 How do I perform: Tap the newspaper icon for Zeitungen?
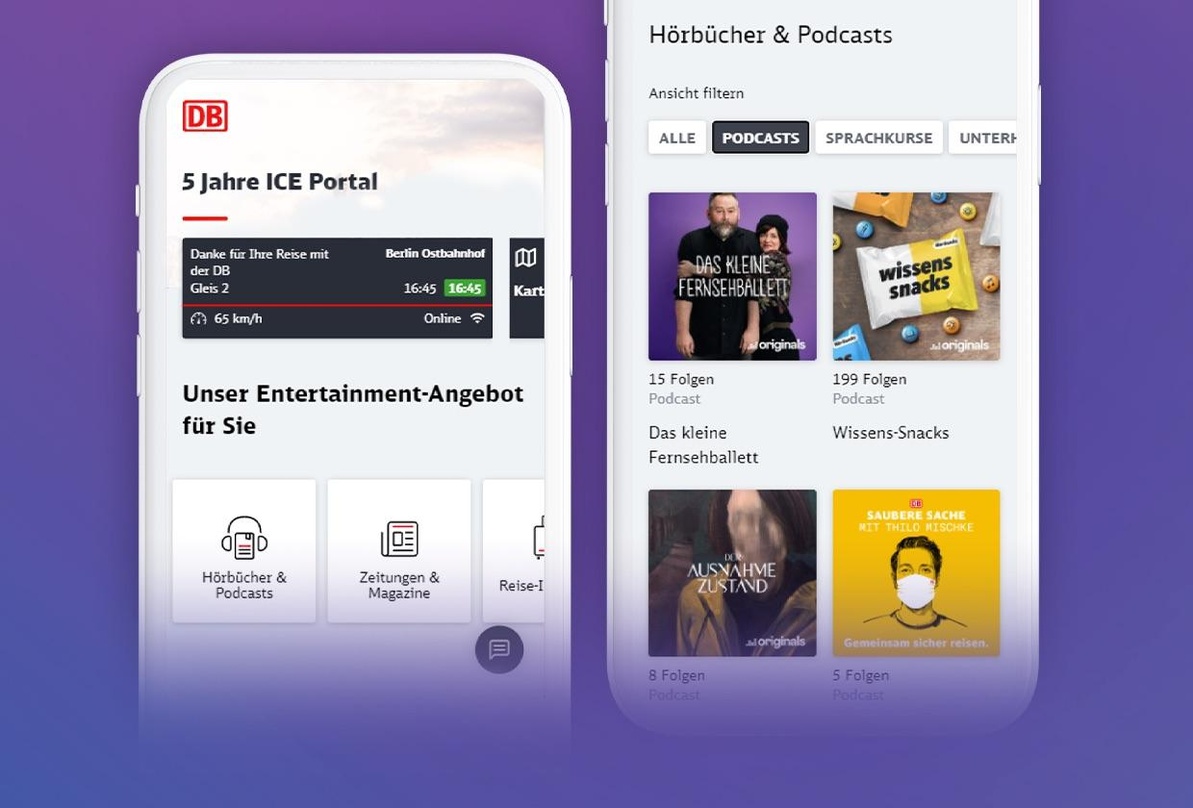pos(399,538)
